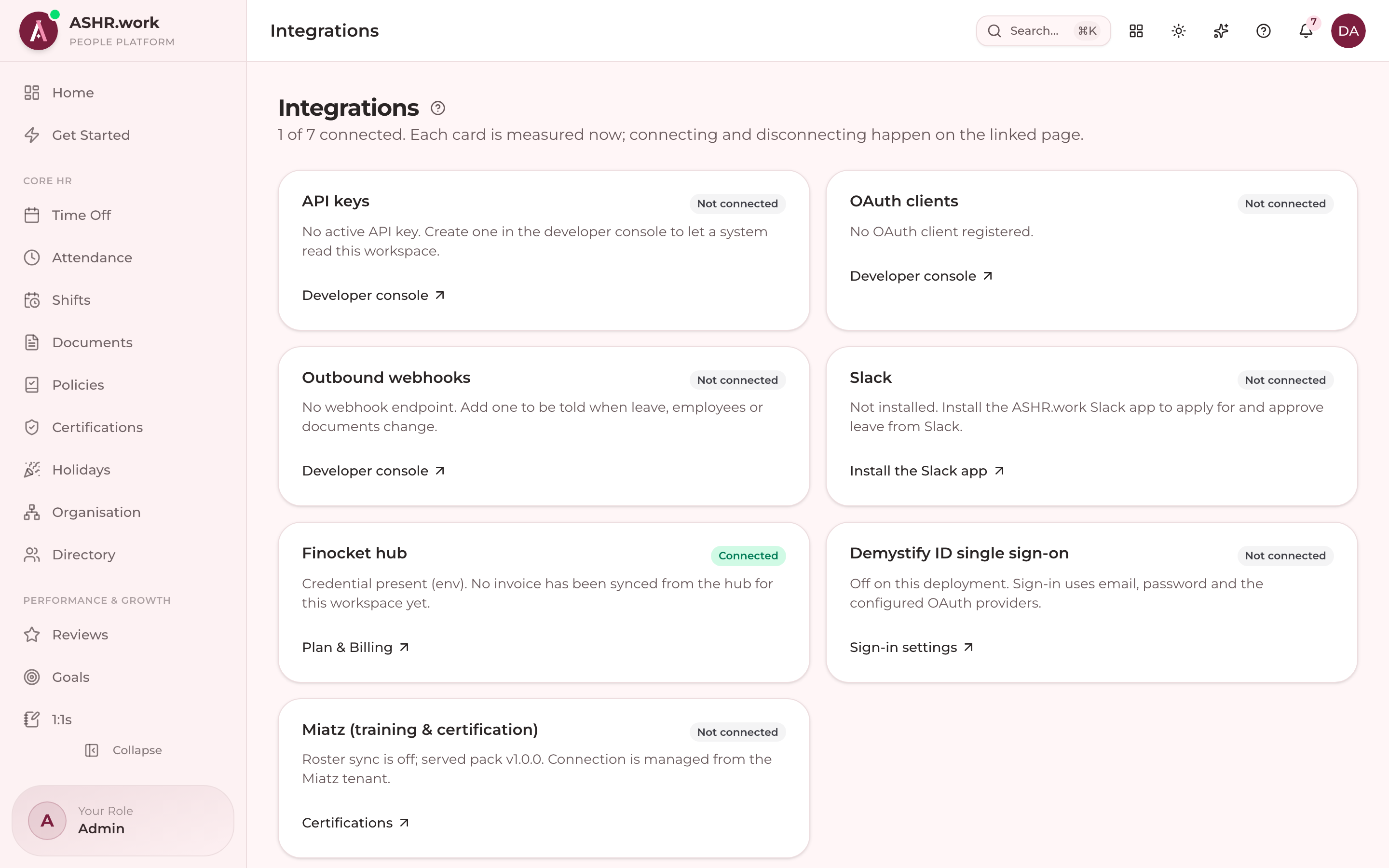Click Not connected badge on Miatz card
The image size is (1389, 868).
[x=737, y=732]
